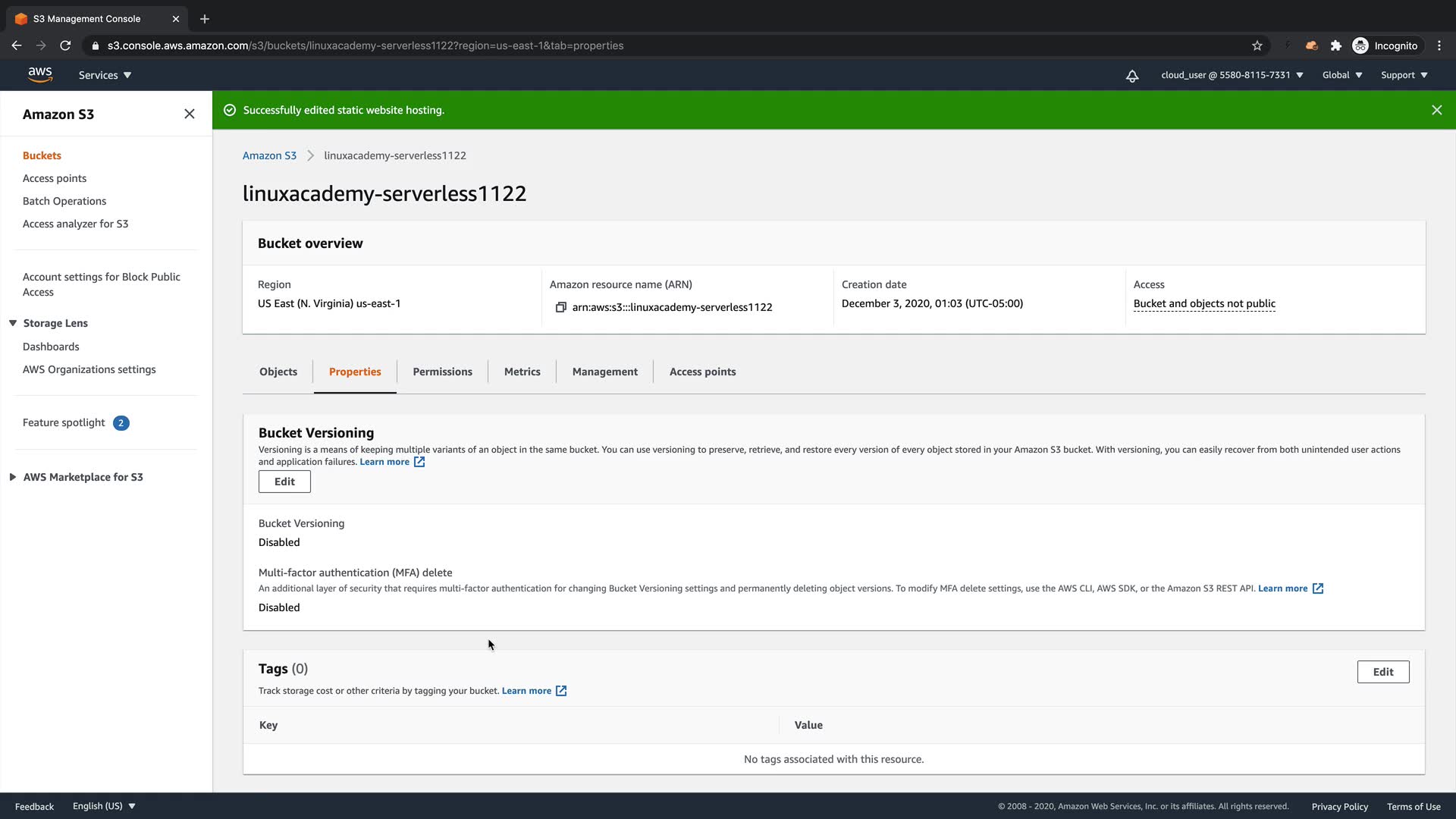Bookmark page with star icon
Viewport: 1456px width, 819px height.
(x=1257, y=45)
